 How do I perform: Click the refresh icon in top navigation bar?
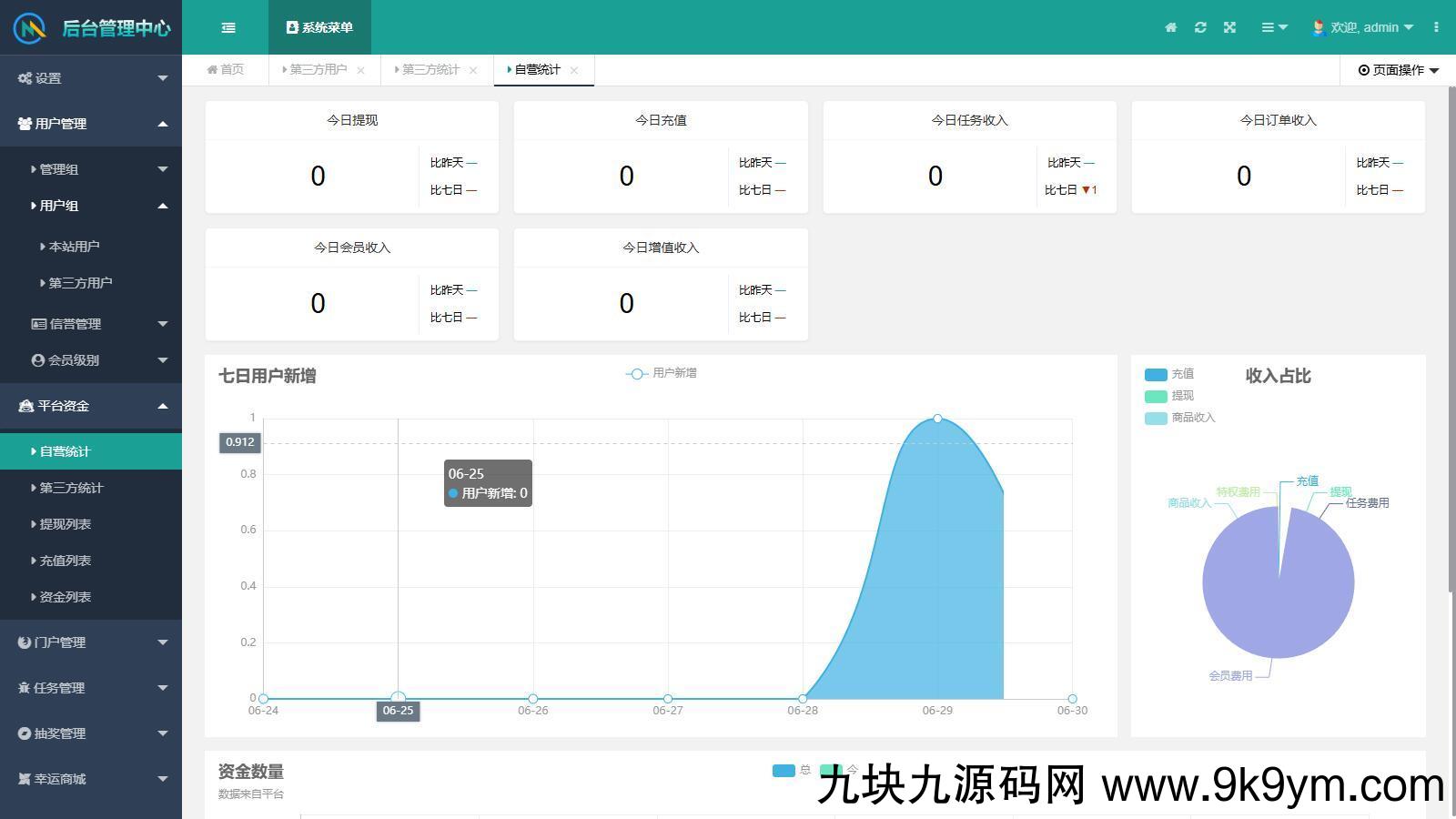point(1200,27)
